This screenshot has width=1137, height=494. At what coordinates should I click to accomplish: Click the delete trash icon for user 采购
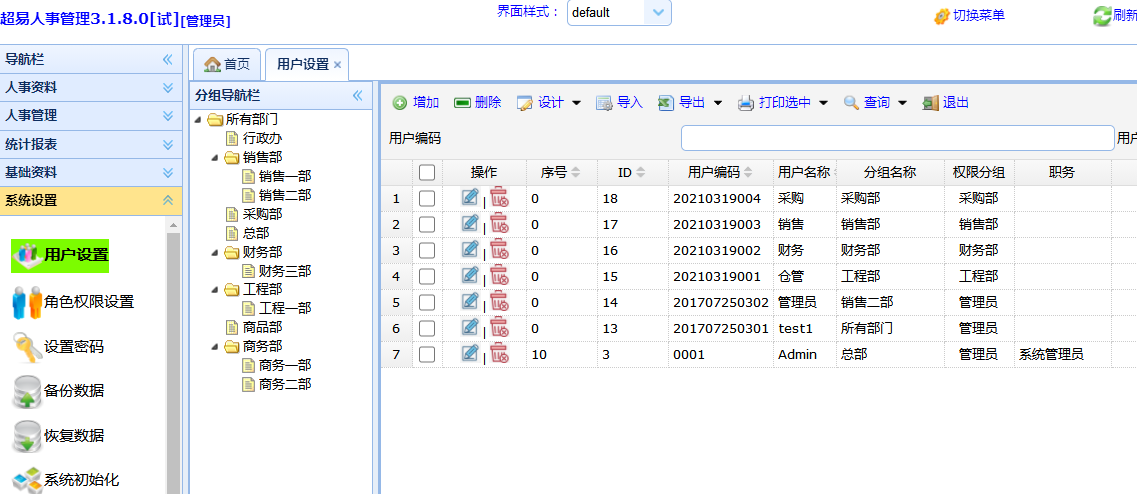click(x=499, y=198)
